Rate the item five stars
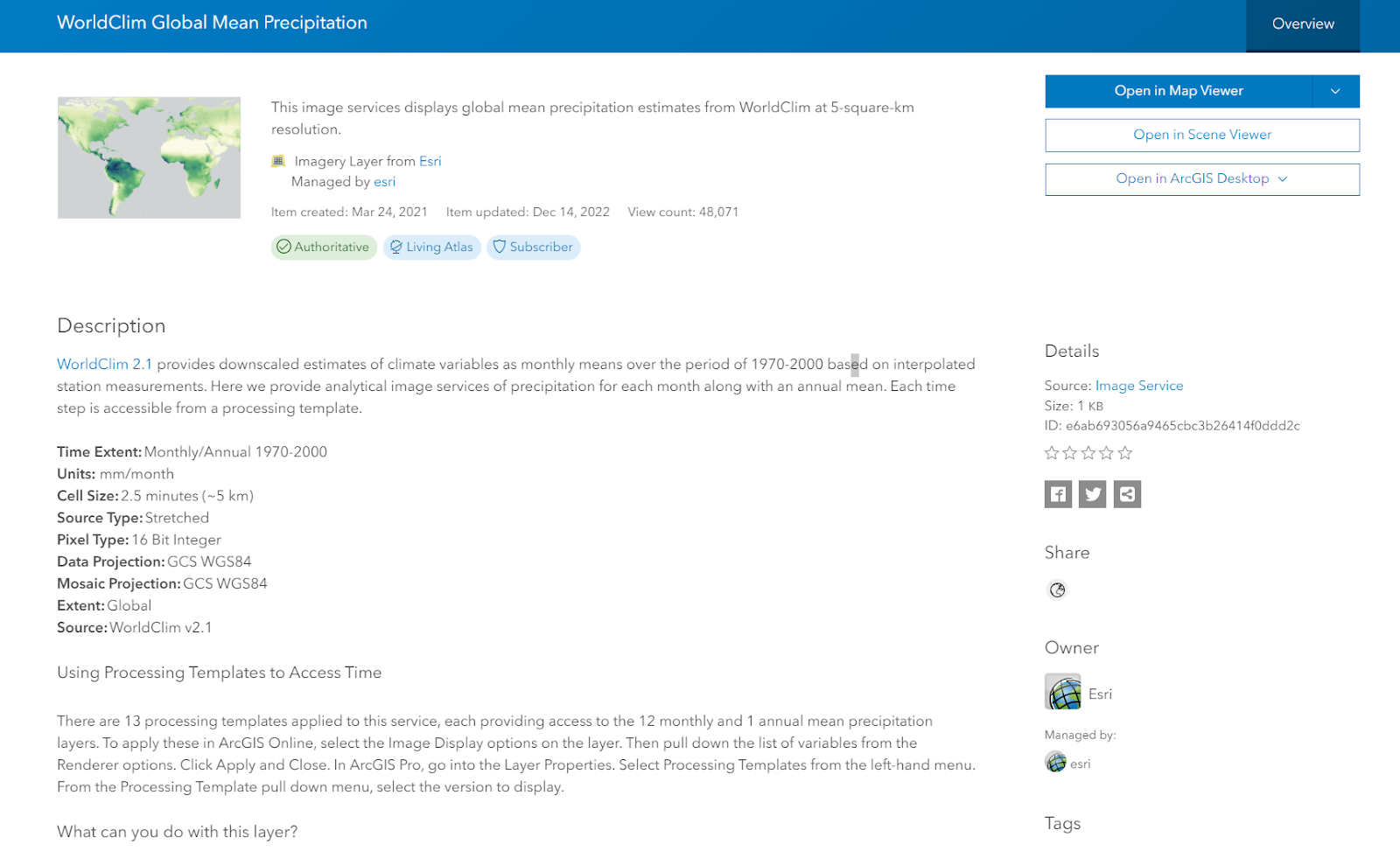 coord(1125,453)
